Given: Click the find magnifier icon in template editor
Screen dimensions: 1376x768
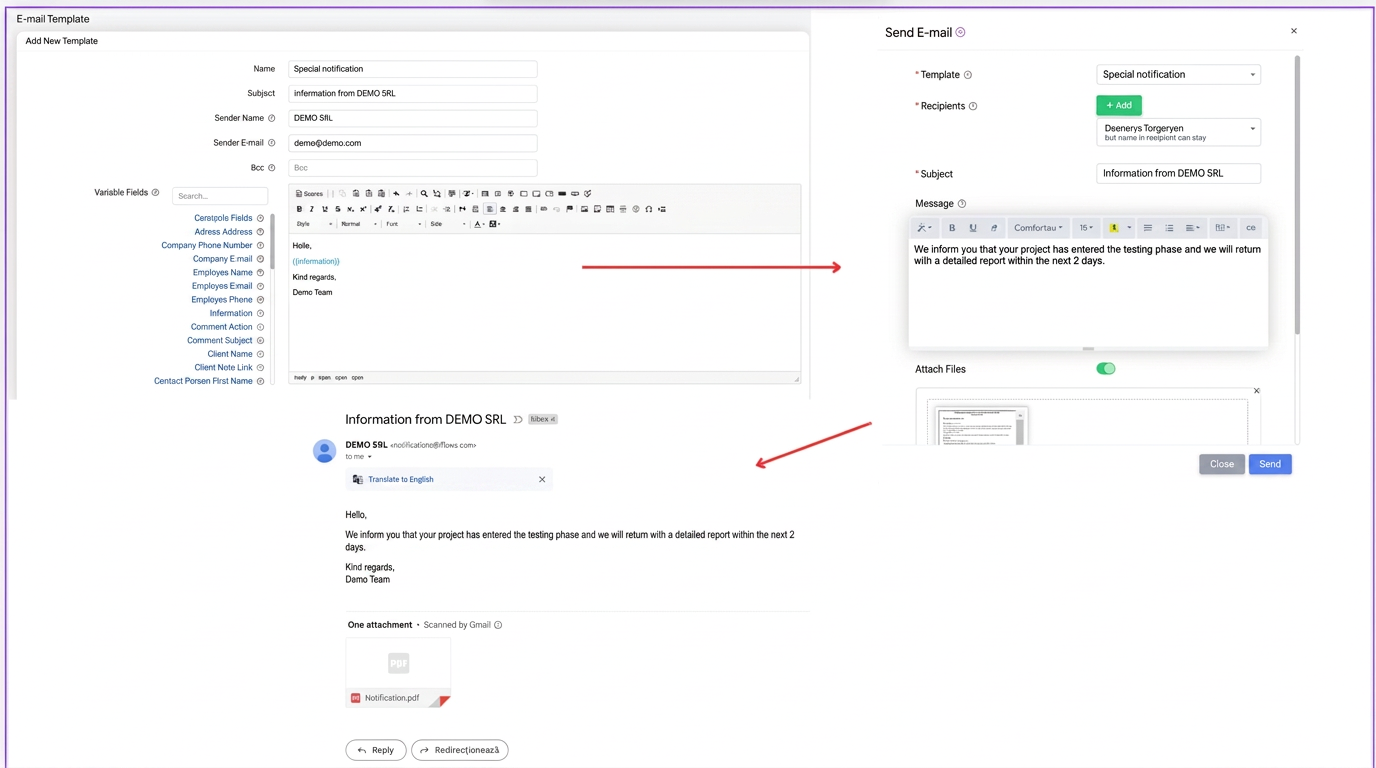Looking at the screenshot, I should [x=424, y=194].
